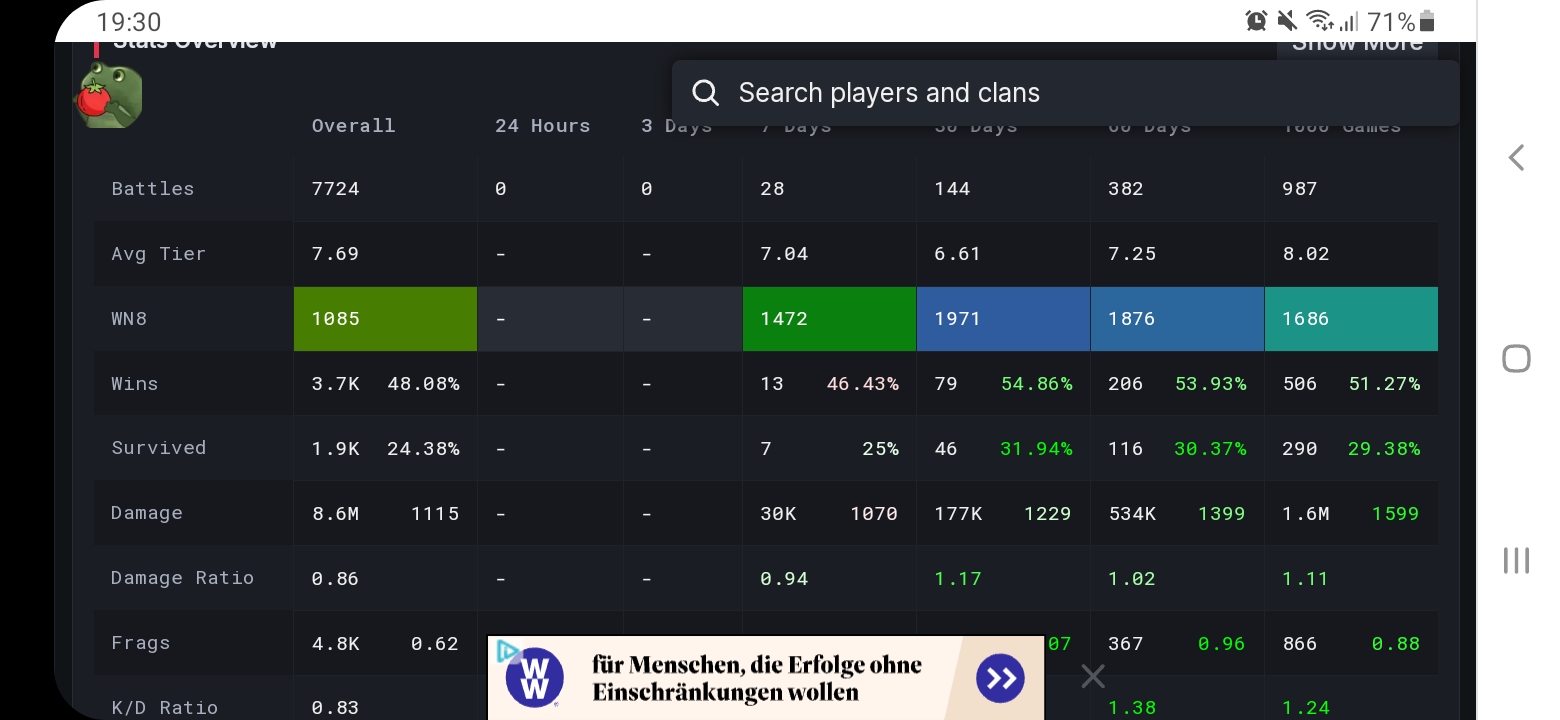The image size is (1560, 720).
Task: Select the 30 Days column header
Action: (x=976, y=125)
